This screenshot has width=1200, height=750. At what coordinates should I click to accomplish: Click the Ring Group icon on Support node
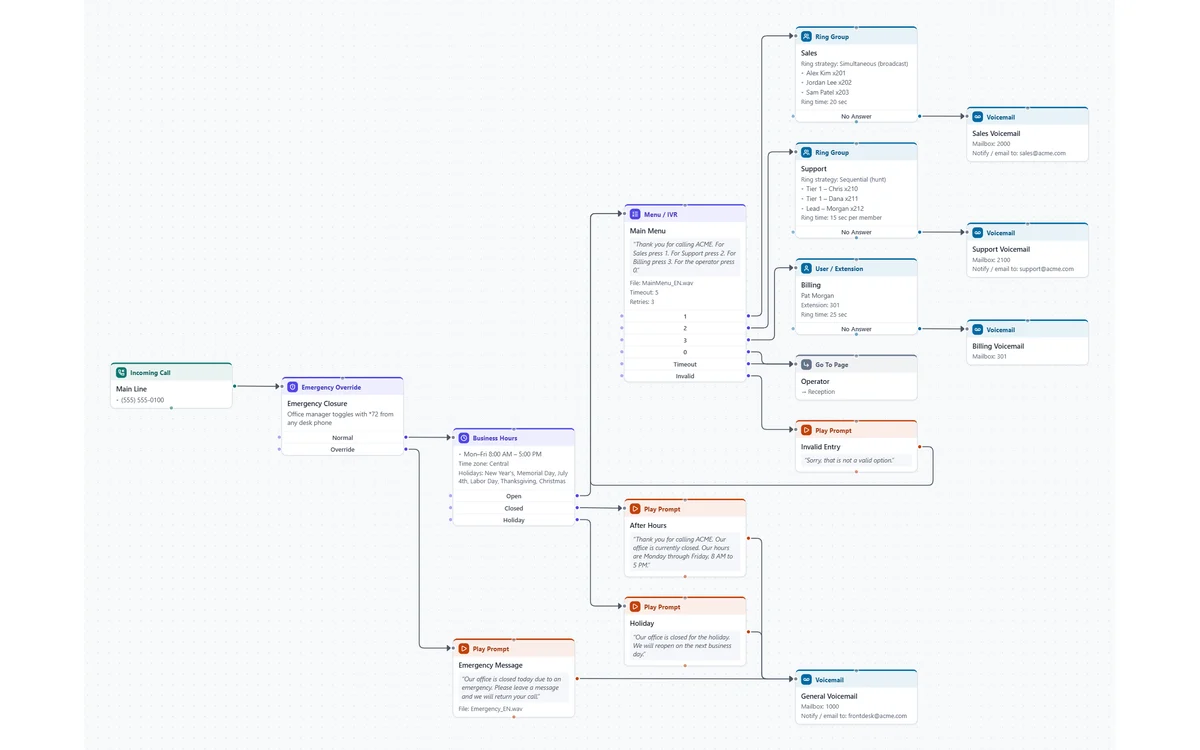coord(805,153)
